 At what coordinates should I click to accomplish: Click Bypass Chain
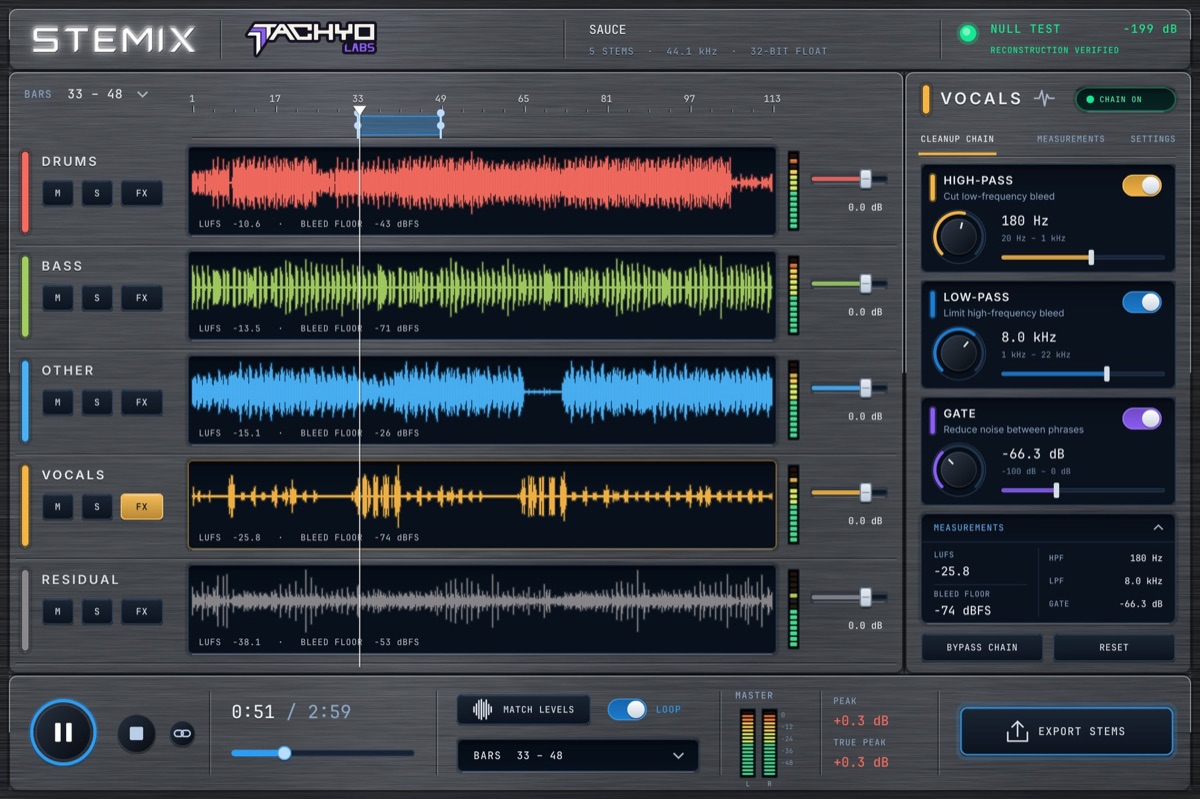pyautogui.click(x=982, y=647)
